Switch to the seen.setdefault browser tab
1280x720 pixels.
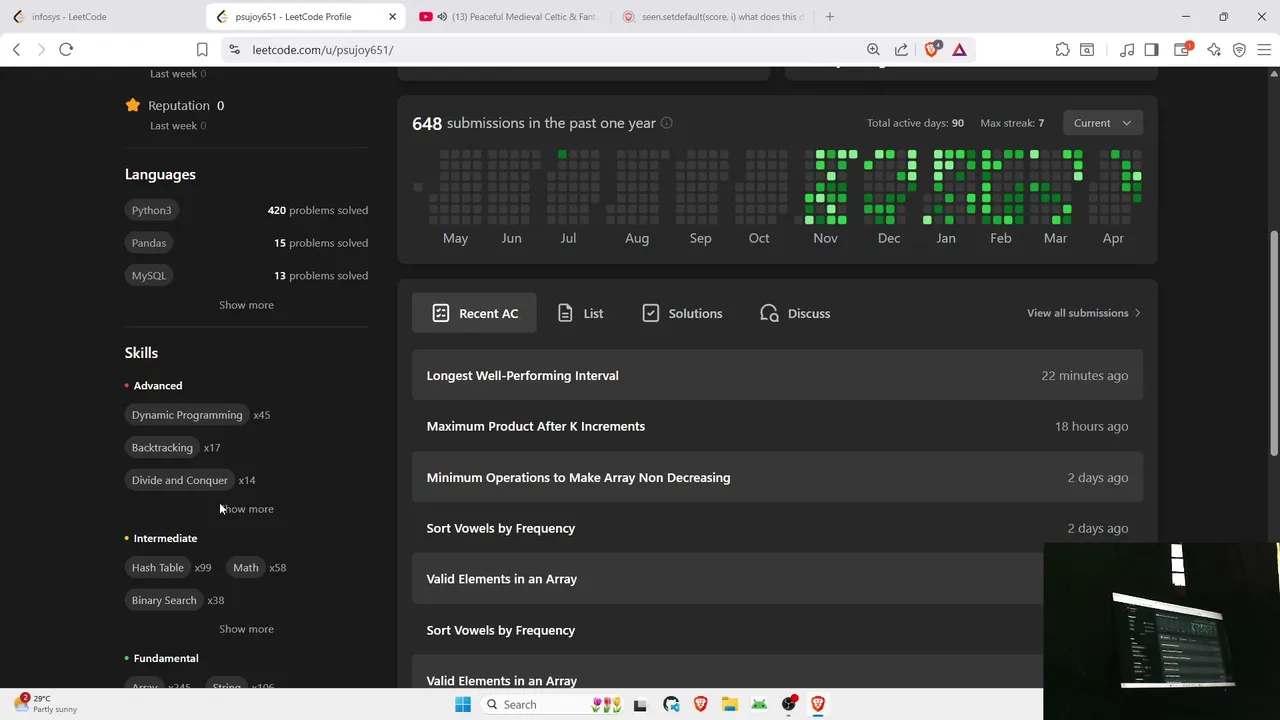point(712,17)
